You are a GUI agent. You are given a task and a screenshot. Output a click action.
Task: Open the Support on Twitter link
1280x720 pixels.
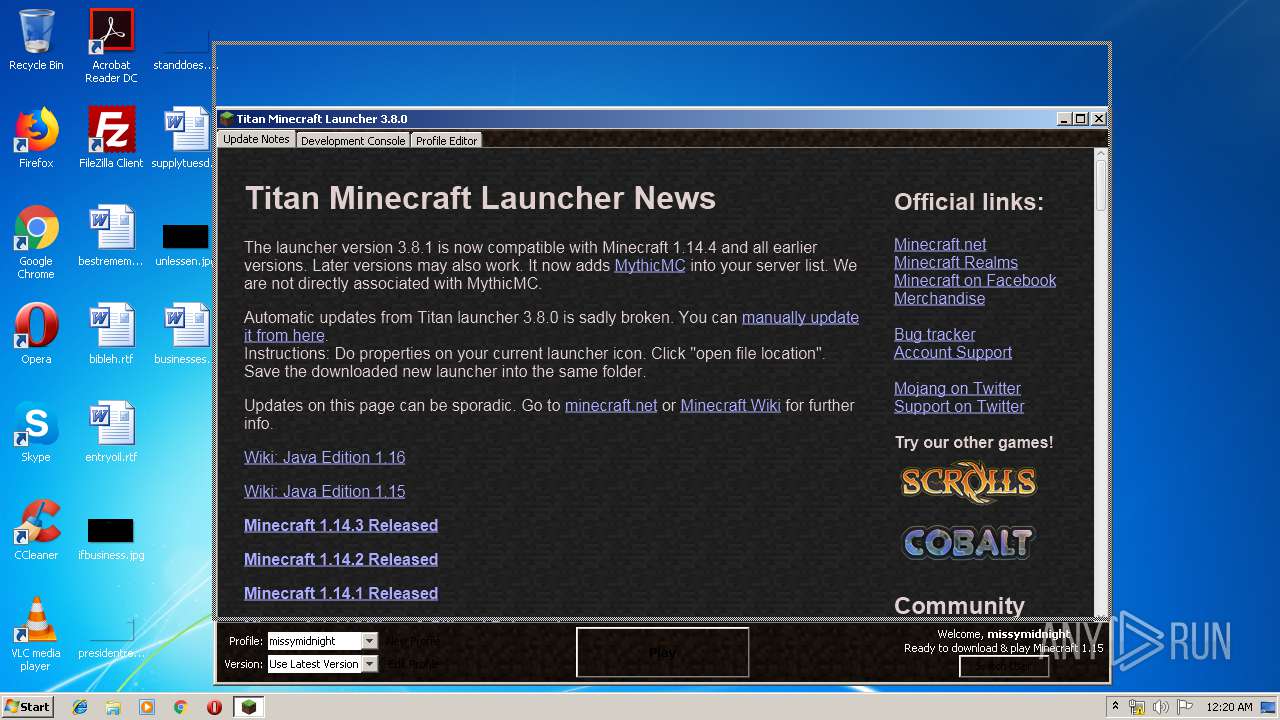[959, 406]
